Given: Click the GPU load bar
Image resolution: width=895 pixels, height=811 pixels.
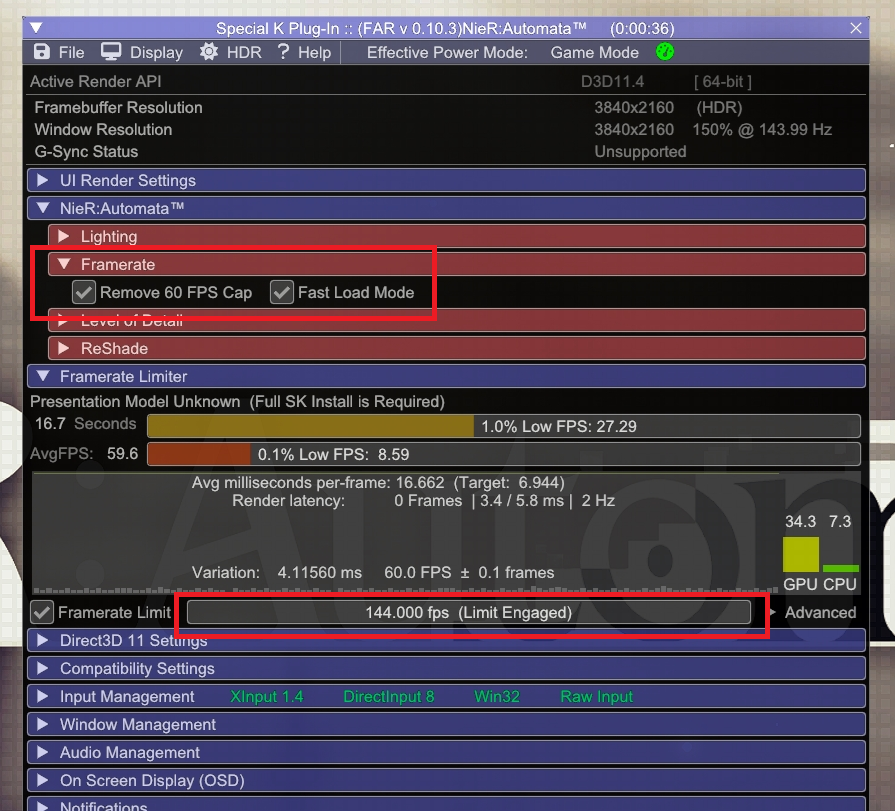Looking at the screenshot, I should tap(801, 554).
